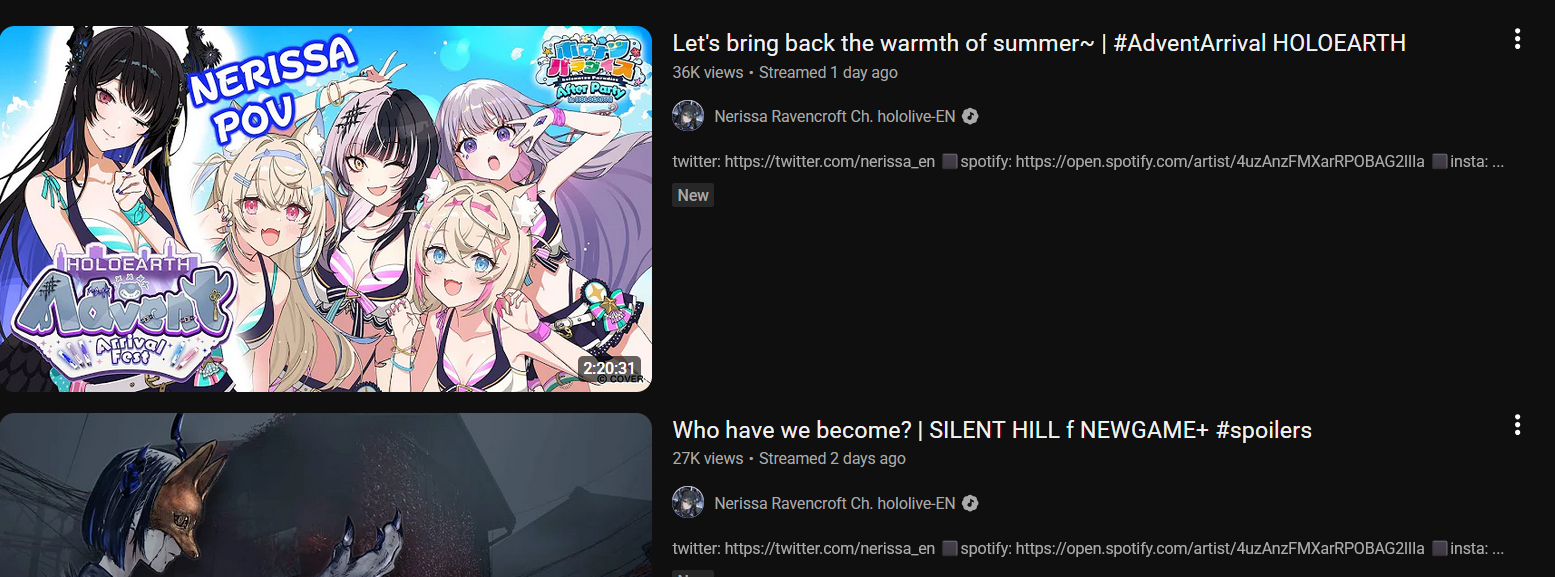Click "Streamed 1 day ago" metadata text
This screenshot has width=1555, height=577.
(828, 72)
